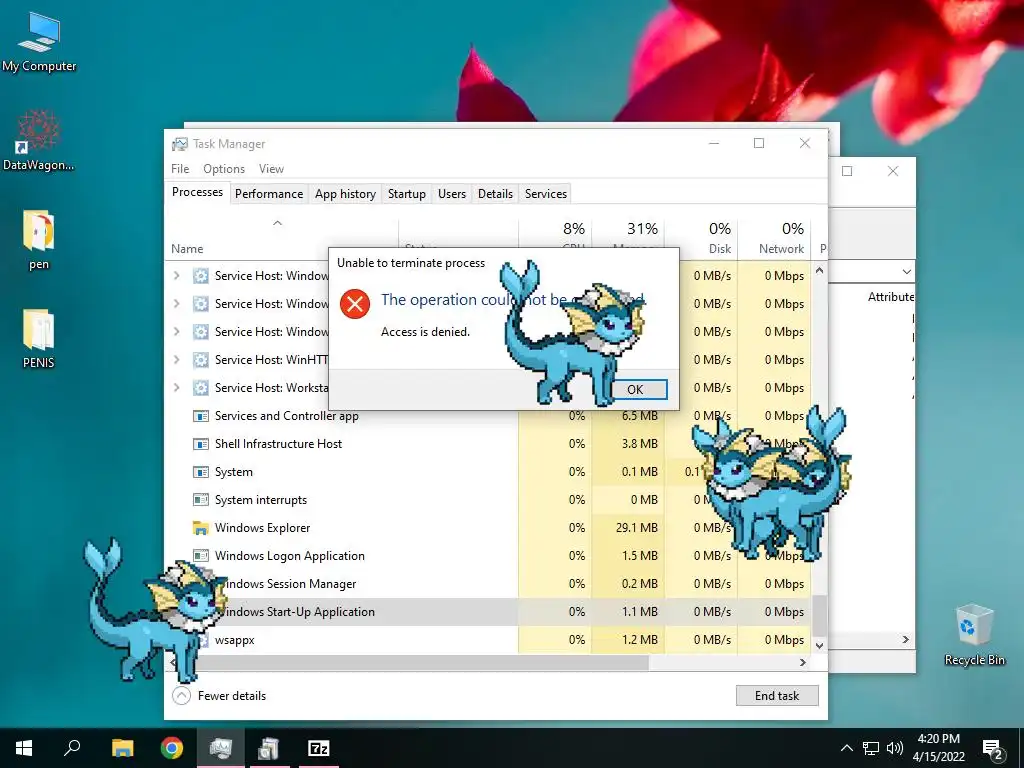
Task: Open taskbar Search magnifier
Action: 72,748
